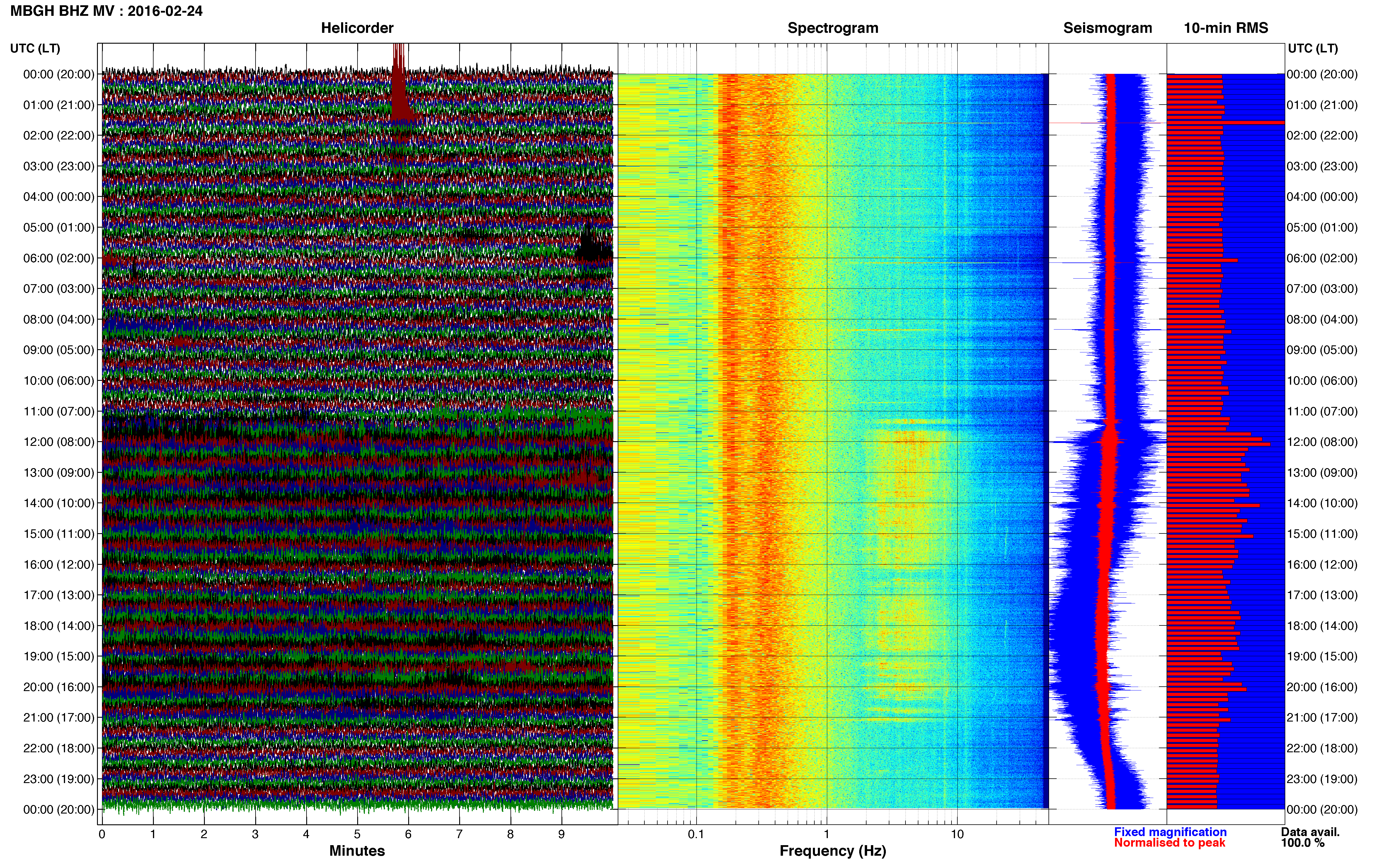Click right-axis time label 19:00 (15:00)
The width and height of the screenshot is (1389, 868).
[1322, 656]
